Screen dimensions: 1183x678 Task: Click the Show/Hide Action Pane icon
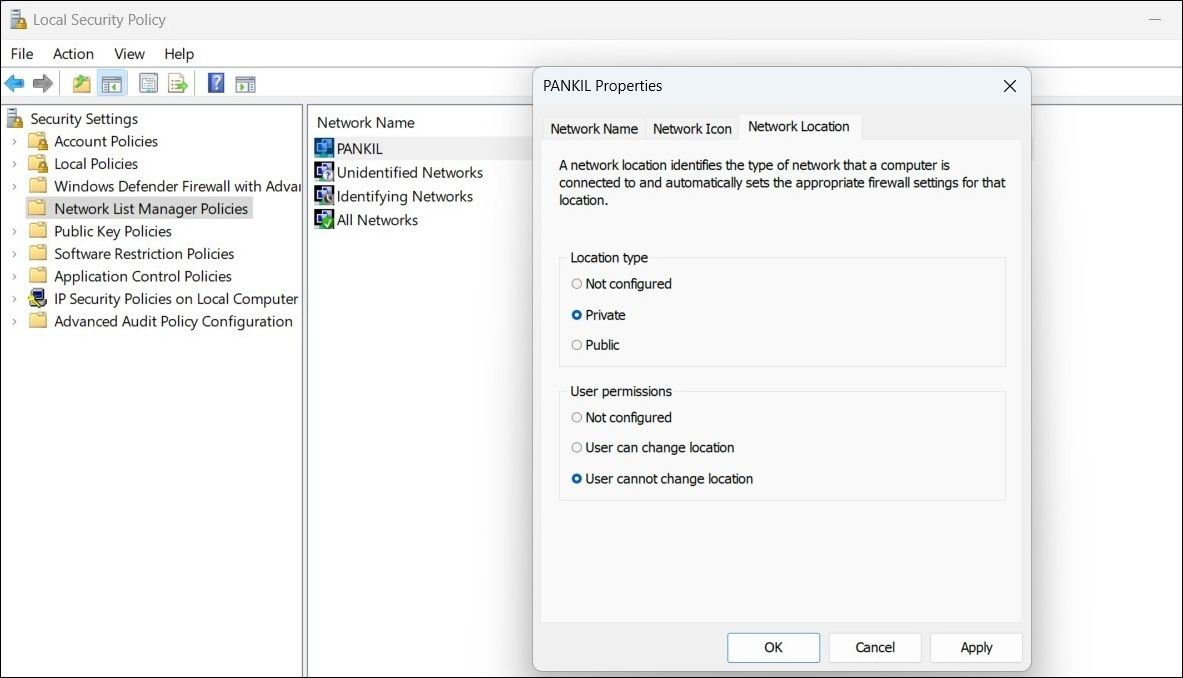point(245,84)
